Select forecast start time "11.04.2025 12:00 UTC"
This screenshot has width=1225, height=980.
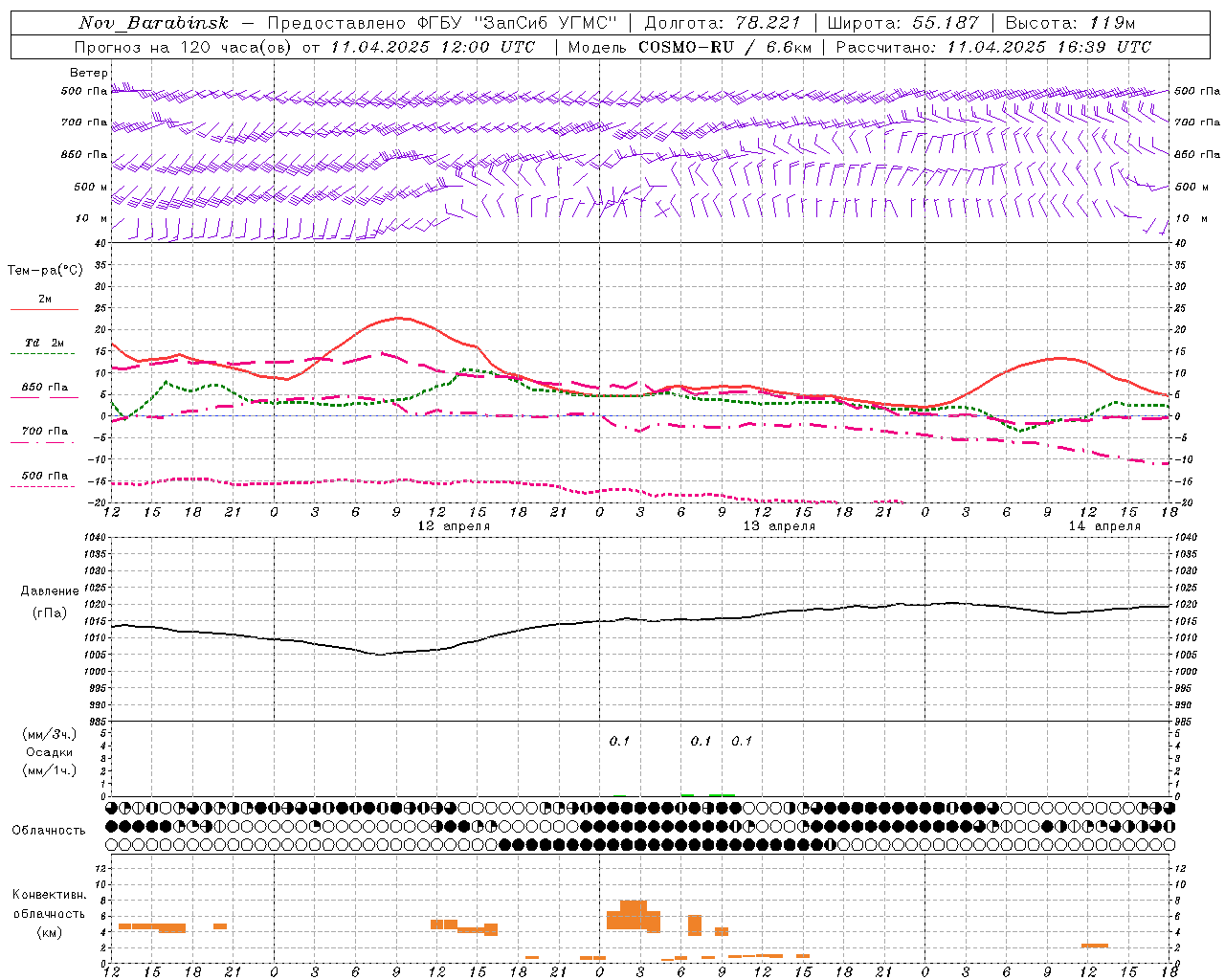[432, 47]
